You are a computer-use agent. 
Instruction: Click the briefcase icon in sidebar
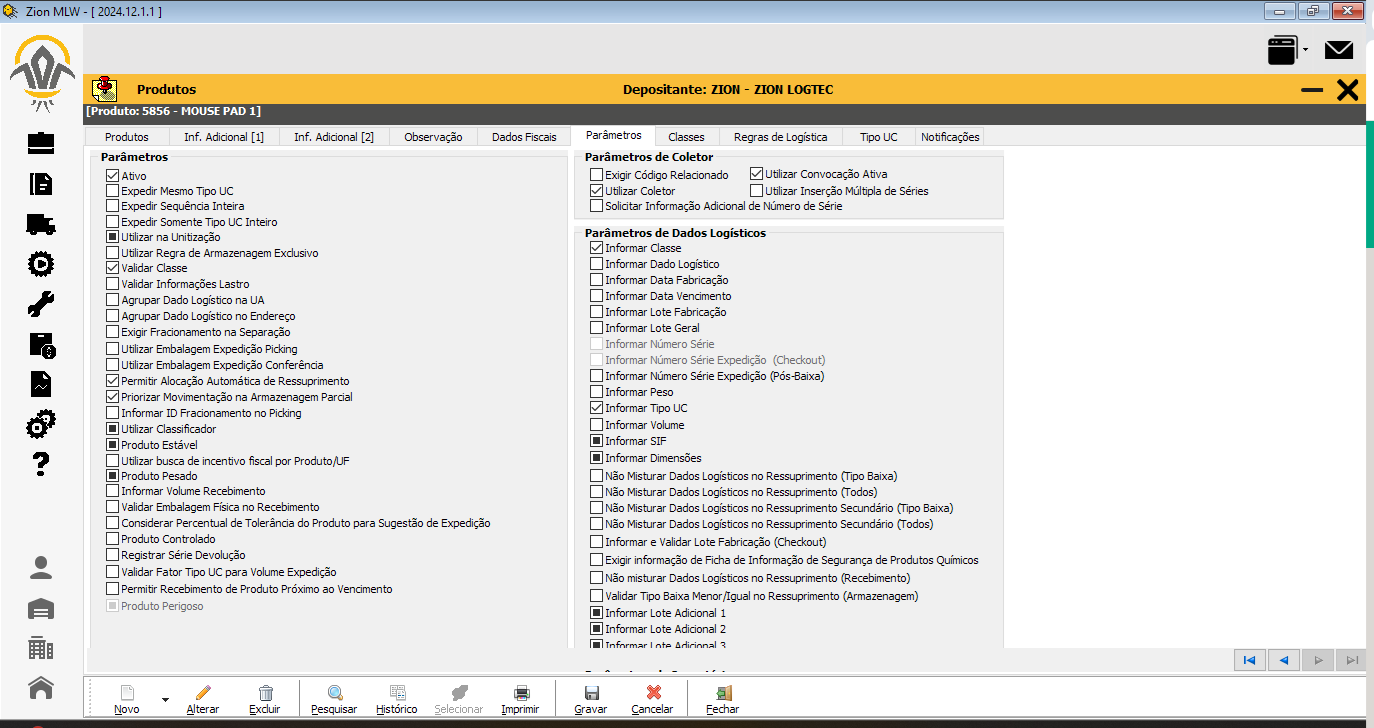[40, 144]
